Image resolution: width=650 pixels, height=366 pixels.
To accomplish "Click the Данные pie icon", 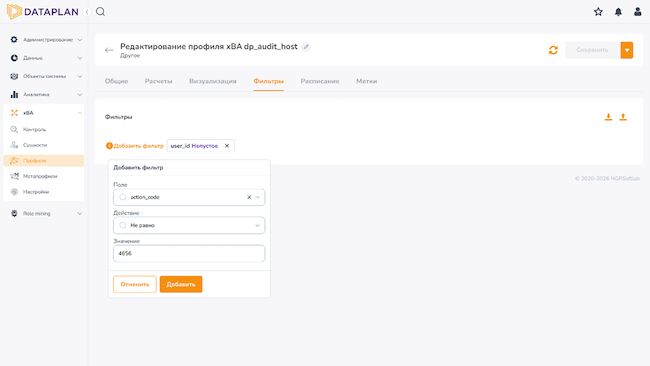I will [x=14, y=58].
